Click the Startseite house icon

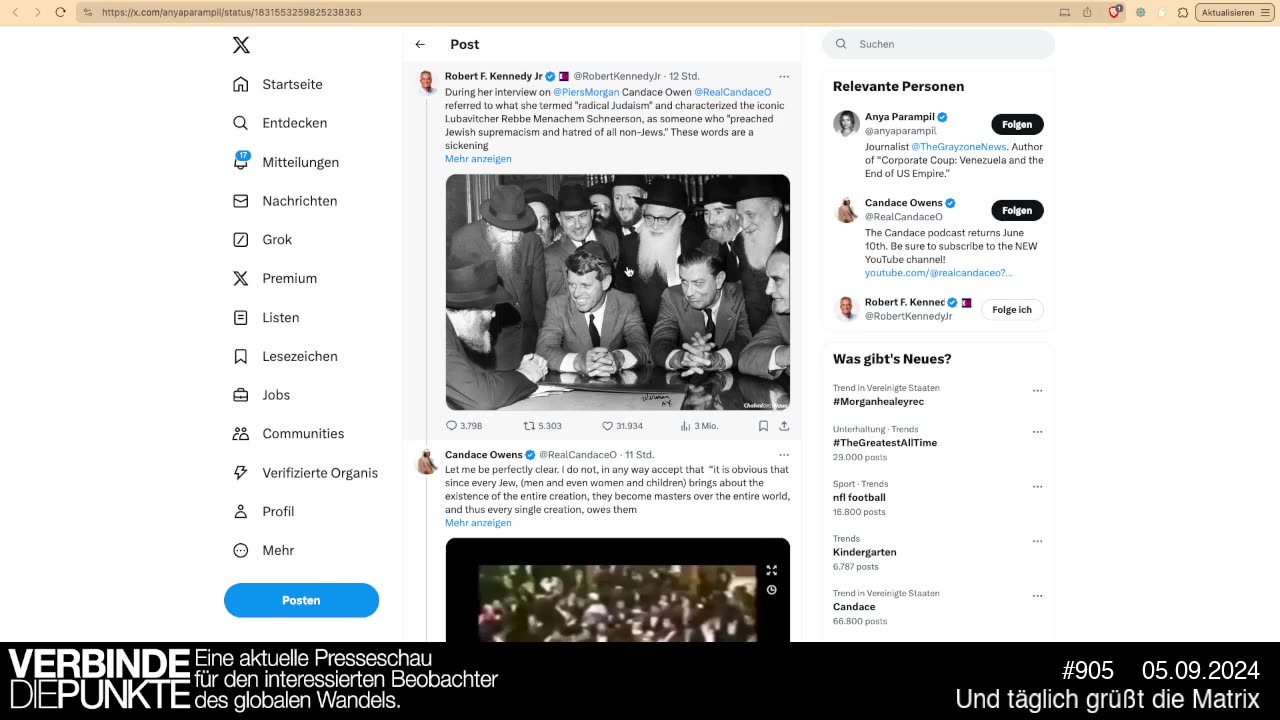coord(240,84)
